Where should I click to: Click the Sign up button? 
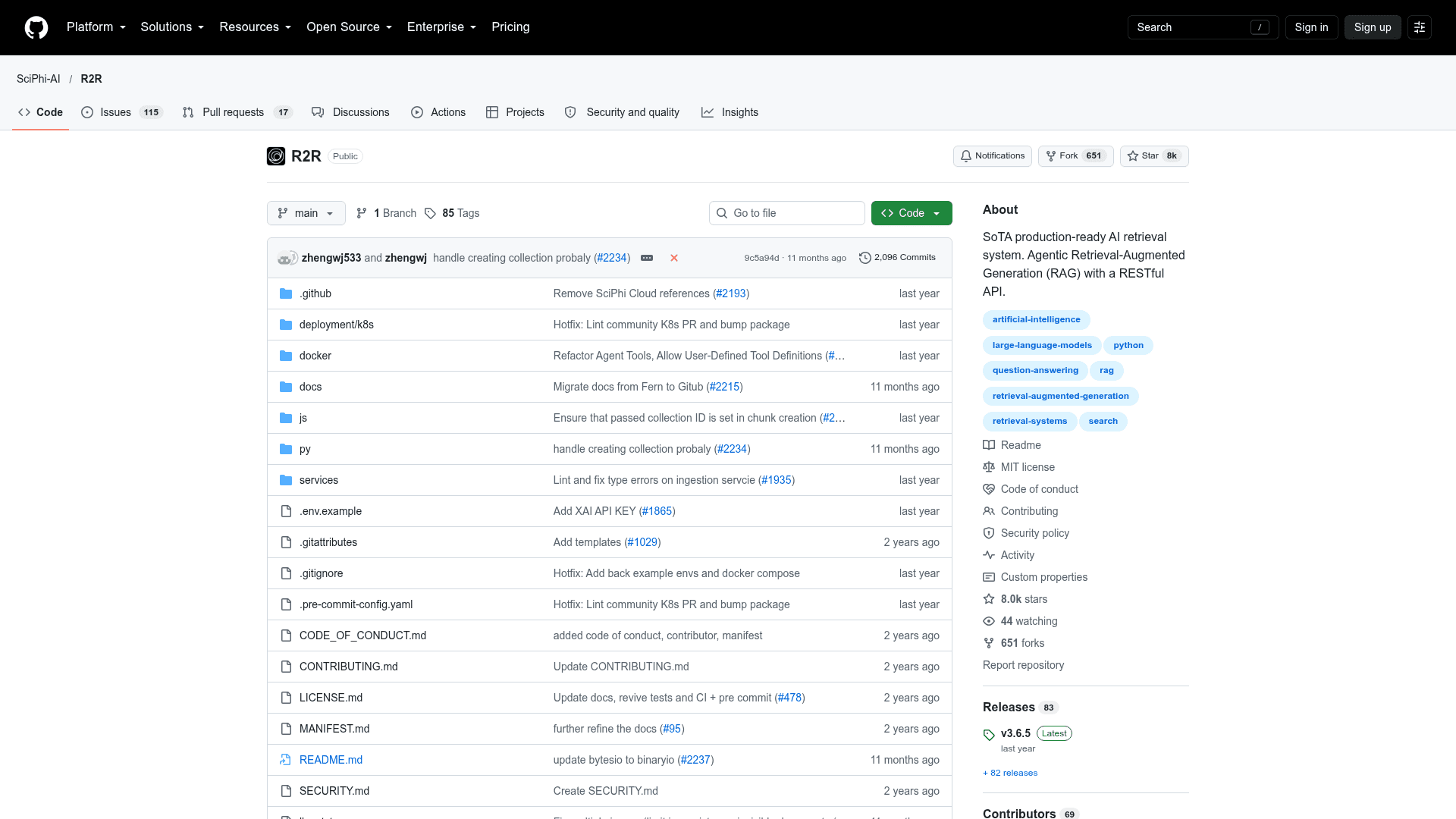[1373, 27]
